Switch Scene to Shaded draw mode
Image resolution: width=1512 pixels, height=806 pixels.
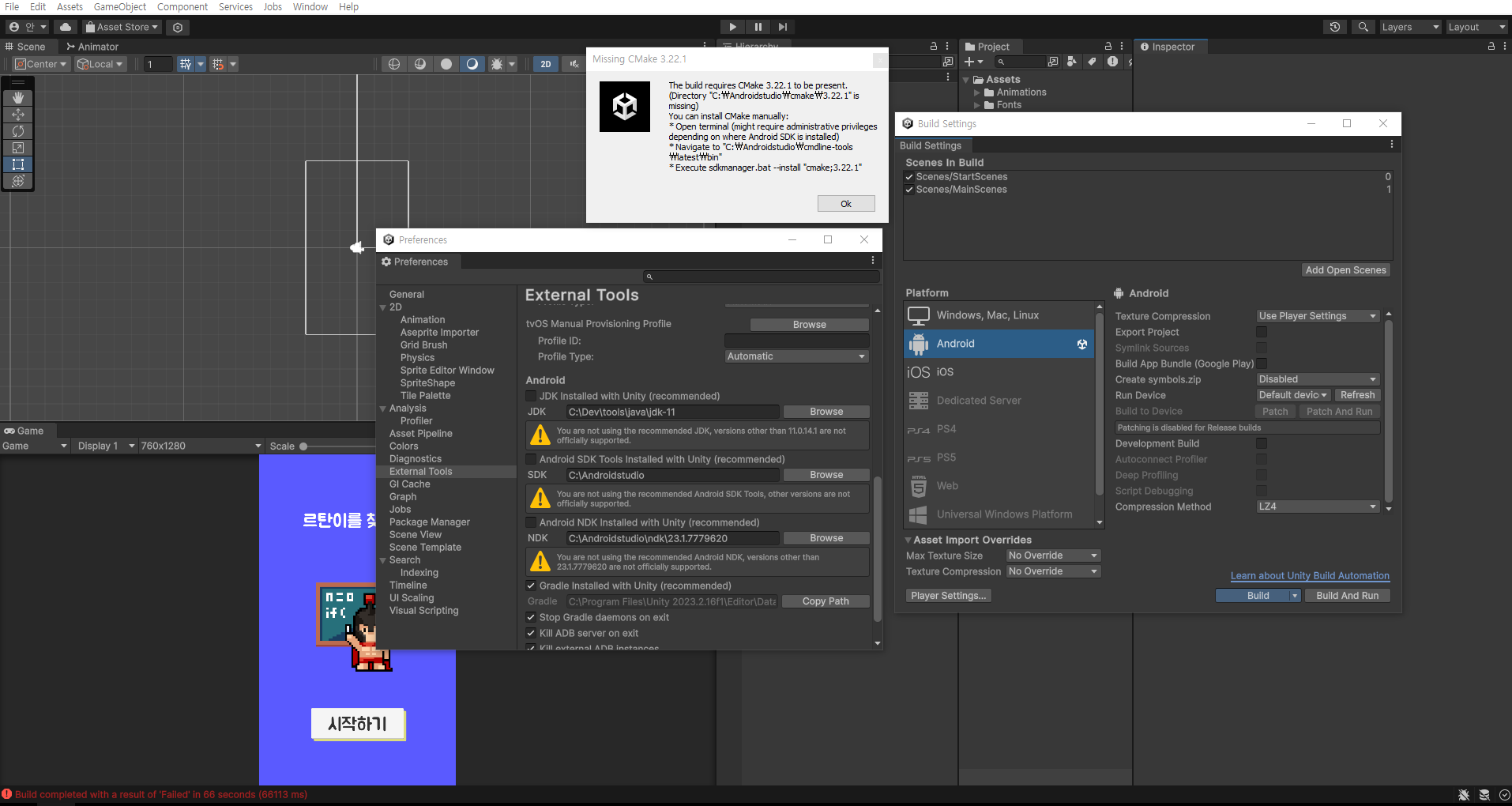coord(472,64)
